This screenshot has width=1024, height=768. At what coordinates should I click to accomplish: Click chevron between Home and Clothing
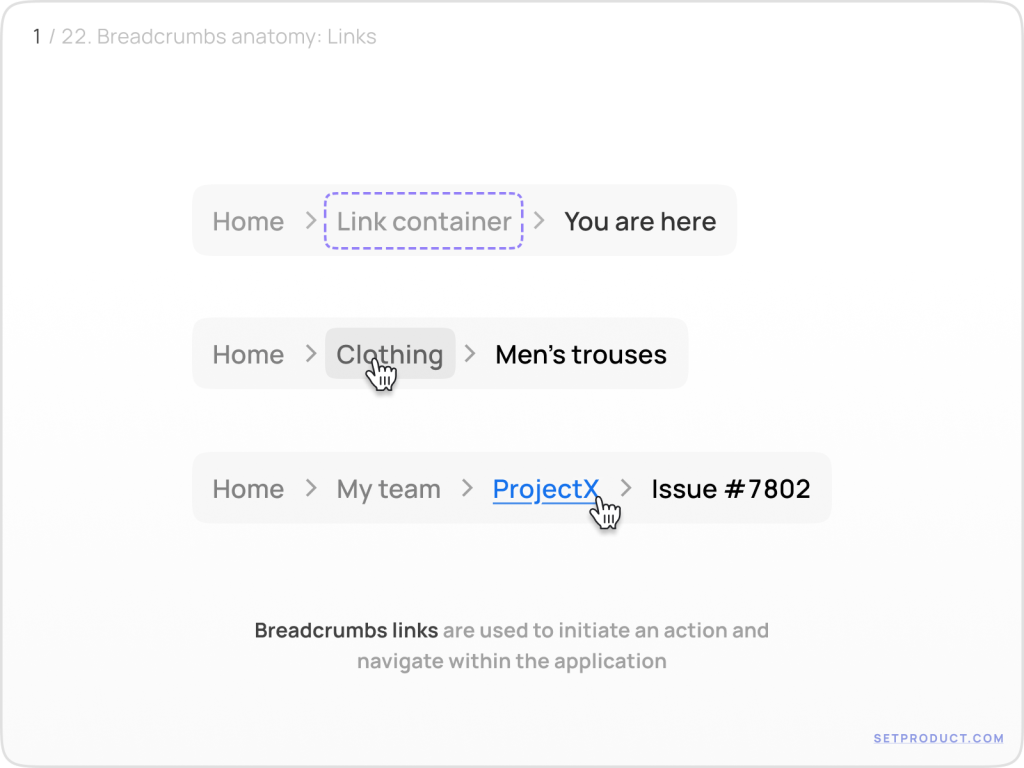[x=310, y=353]
